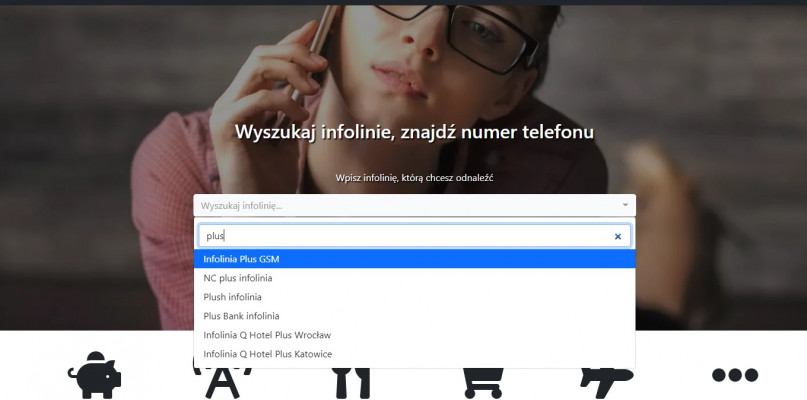Select Infolinia Plus GSM suggestion
This screenshot has height=400, width=807.
(414, 259)
